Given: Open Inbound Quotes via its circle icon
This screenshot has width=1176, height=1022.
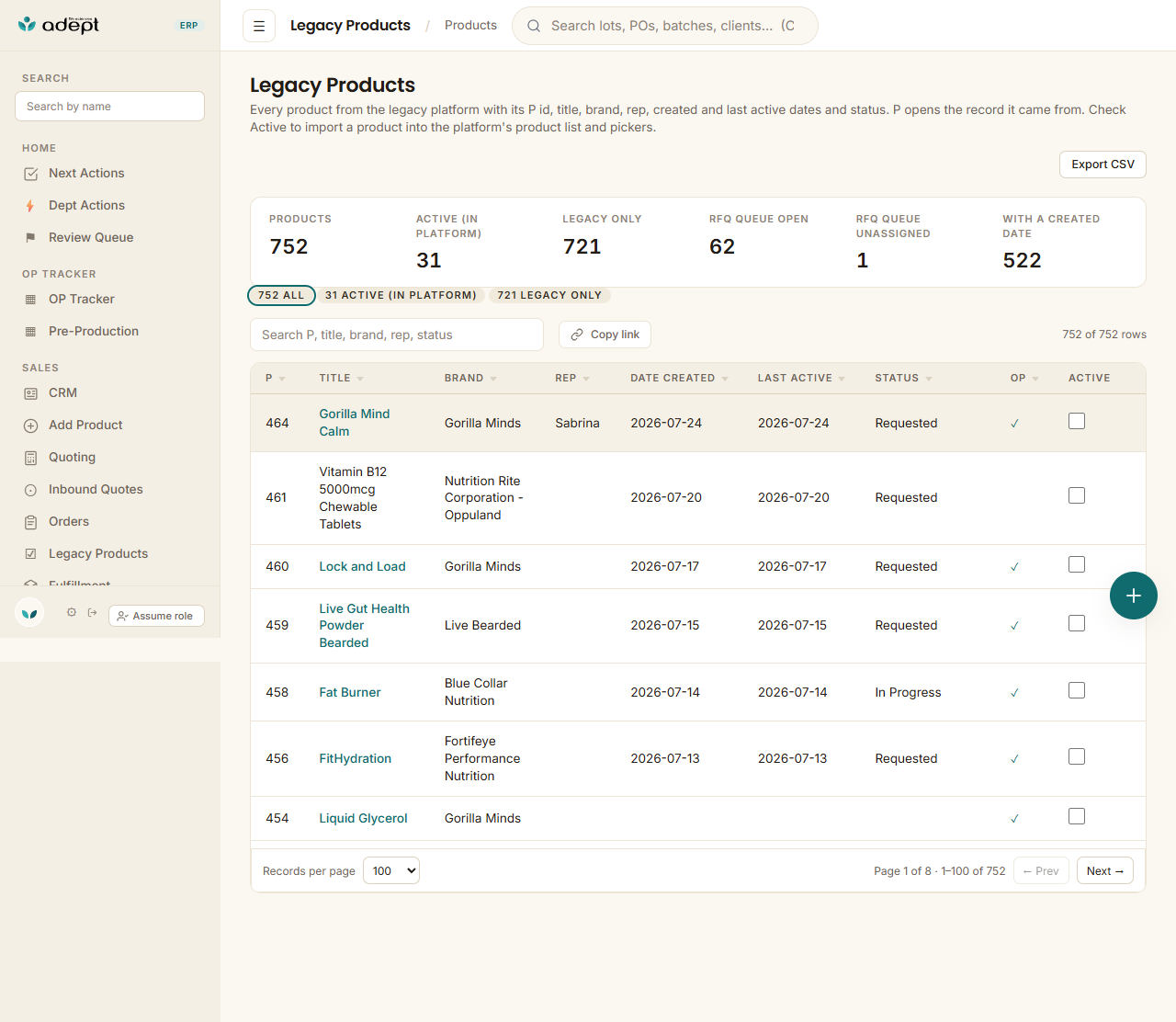Looking at the screenshot, I should (x=30, y=490).
